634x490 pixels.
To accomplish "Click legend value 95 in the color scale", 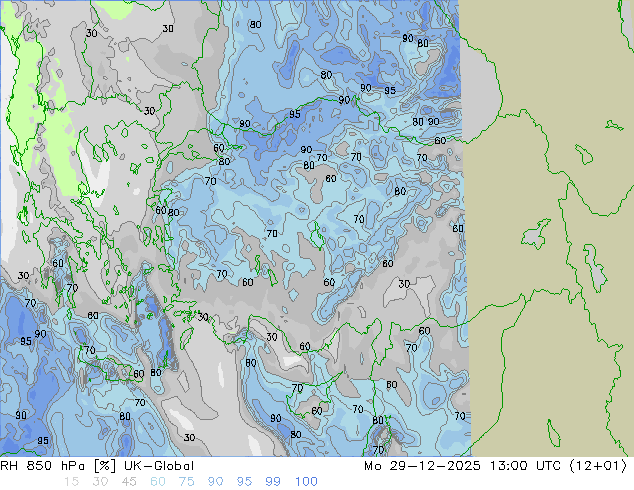I will pyautogui.click(x=244, y=482).
